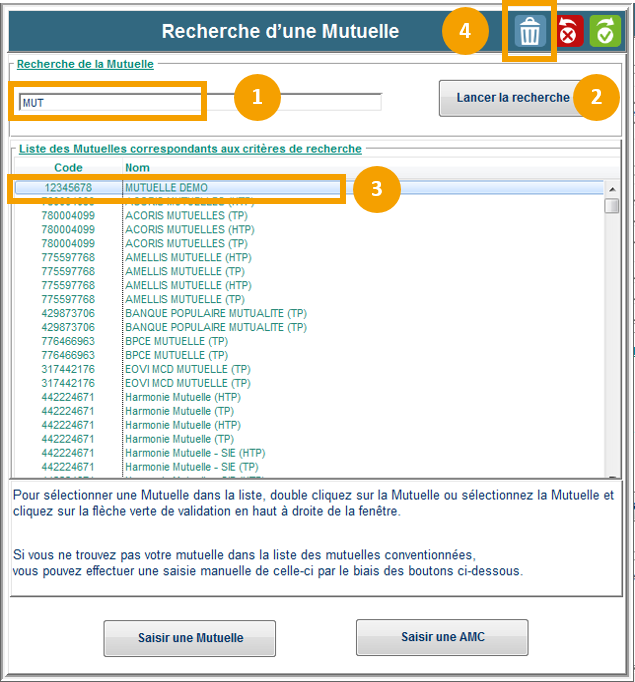Click the trash bin delete icon
Screen dimensions: 635x682
coord(529,33)
